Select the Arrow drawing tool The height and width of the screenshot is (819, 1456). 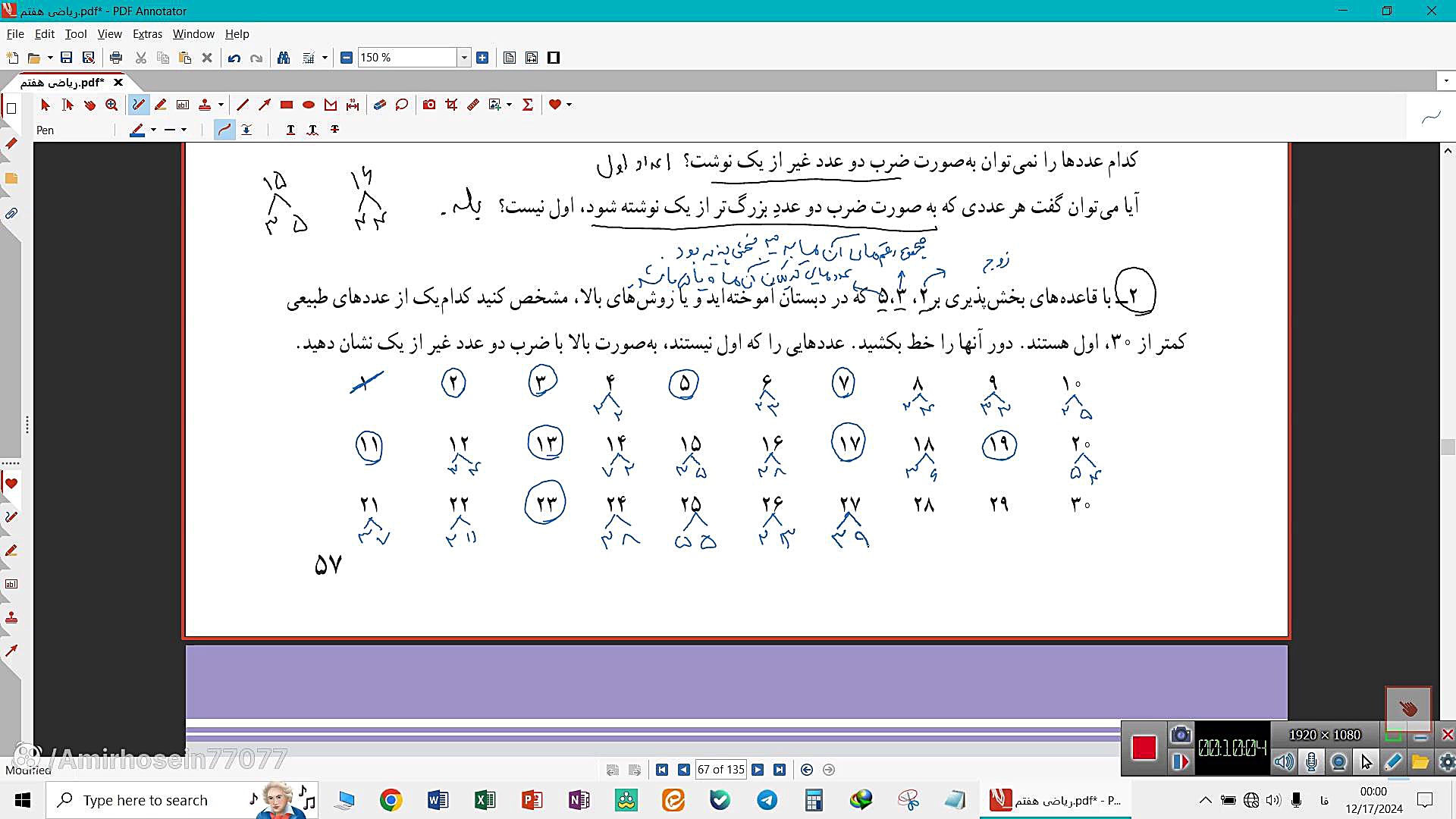click(x=265, y=105)
